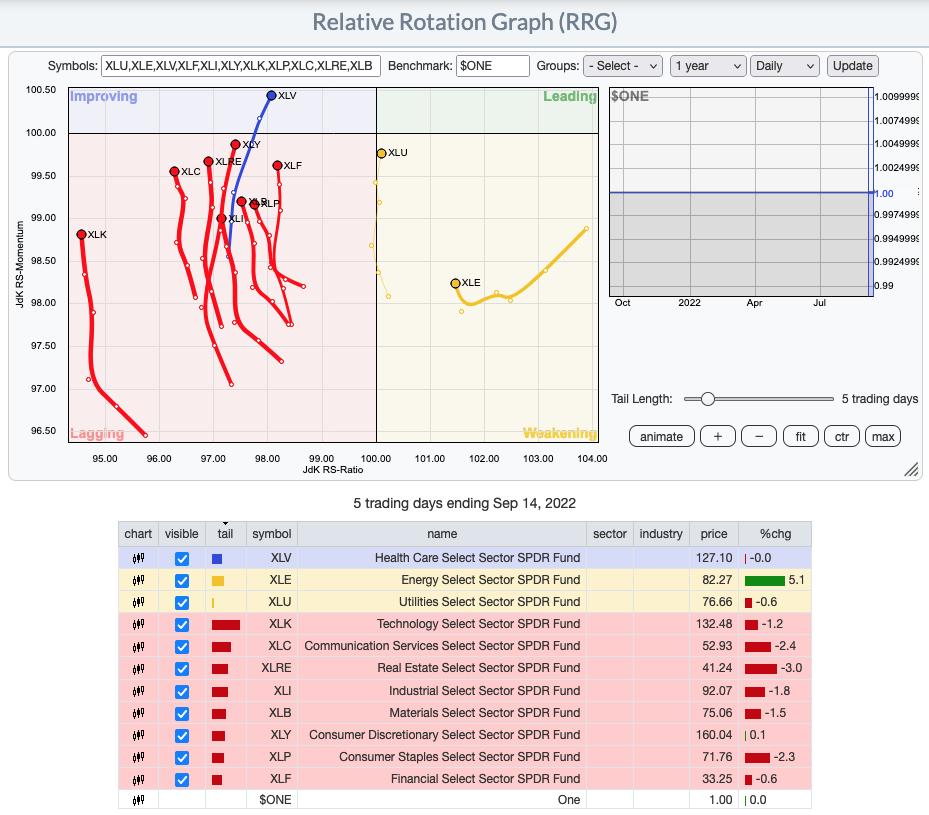Screen dimensions: 929x815
Task: Sort table by tail column header
Action: tap(225, 534)
